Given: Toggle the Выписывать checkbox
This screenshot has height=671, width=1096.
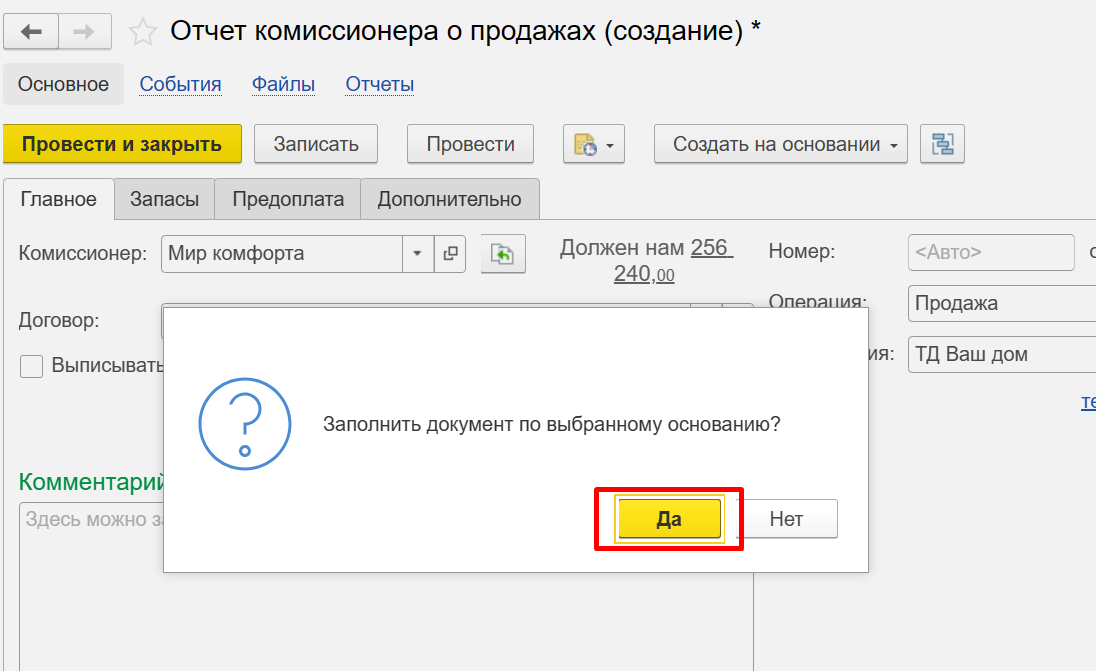Looking at the screenshot, I should coord(32,366).
